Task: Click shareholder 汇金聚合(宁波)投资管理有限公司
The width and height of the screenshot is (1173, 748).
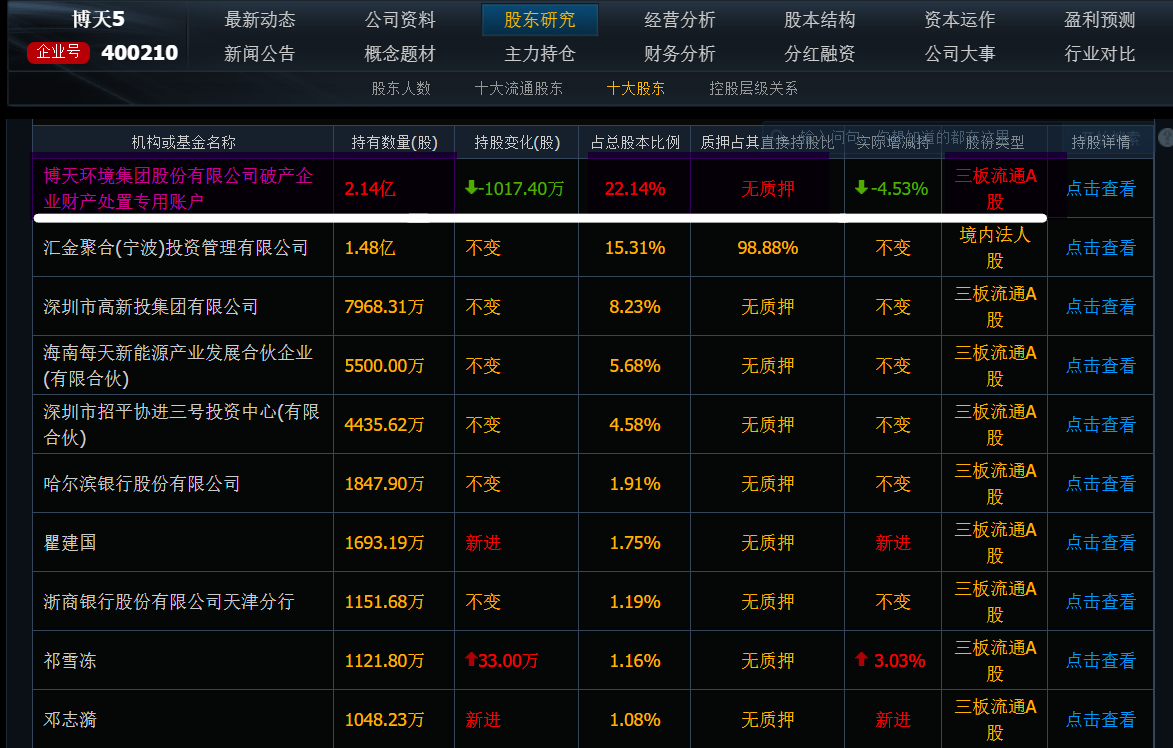Action: pos(176,248)
